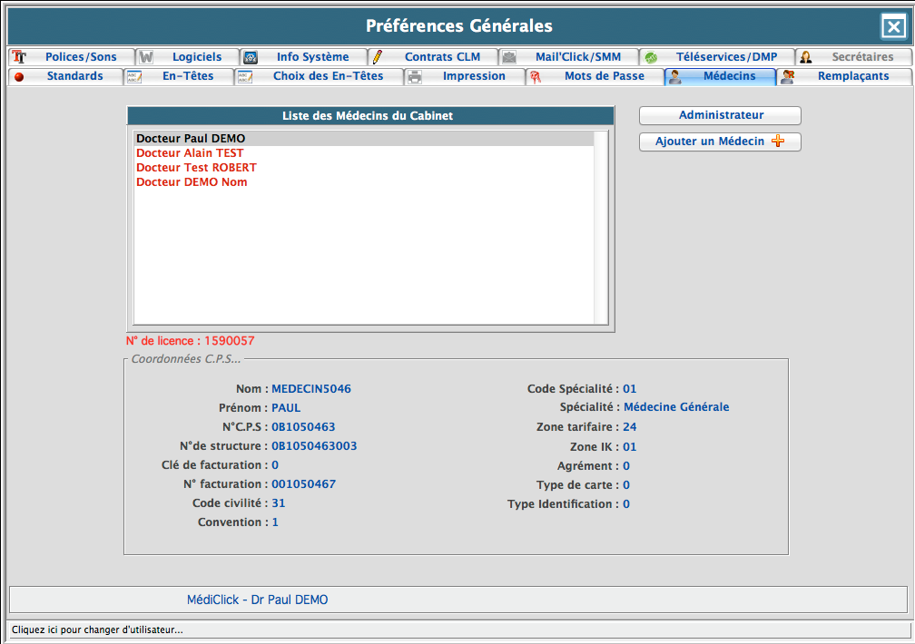Select Docteur Test ROBERT in list
This screenshot has height=644, width=915.
(196, 168)
